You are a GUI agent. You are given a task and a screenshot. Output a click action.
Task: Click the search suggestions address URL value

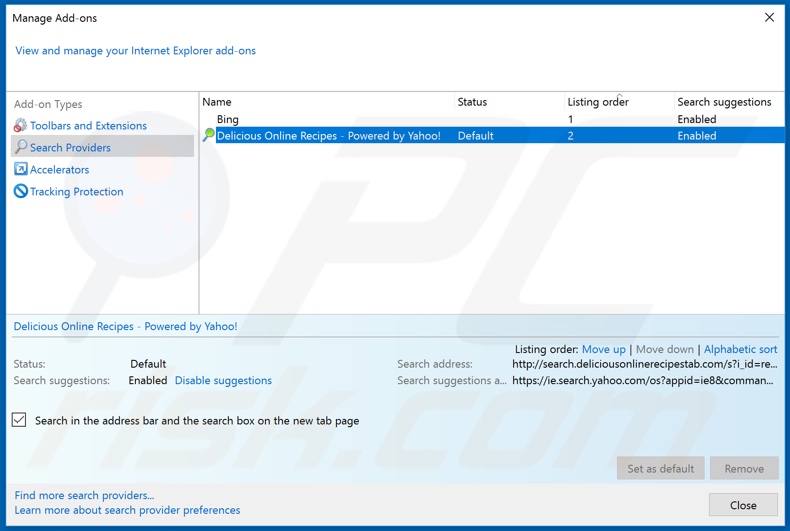(x=642, y=380)
